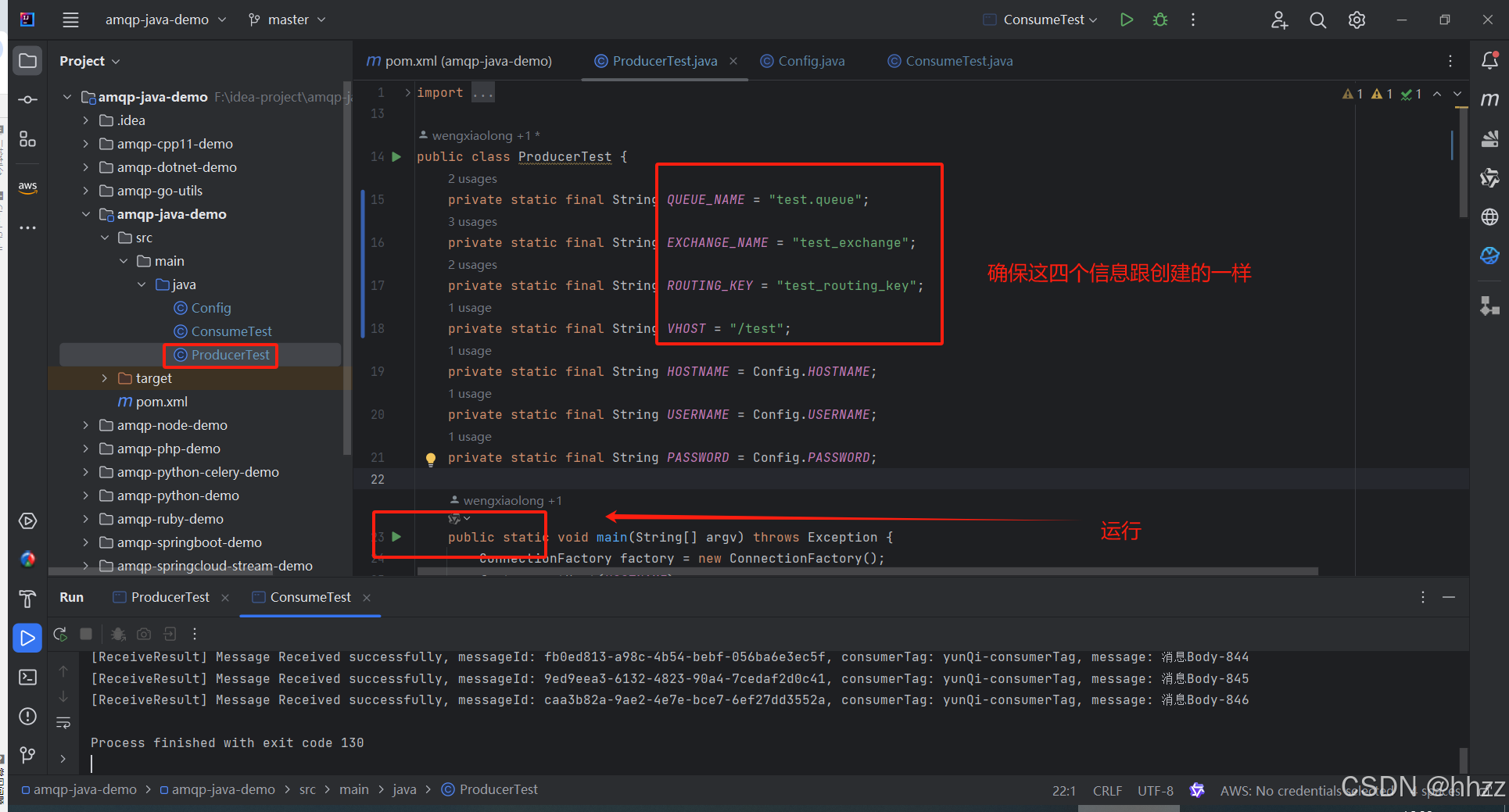
Task: Open the web browser globe icon in the right sidebar
Action: tap(1489, 216)
